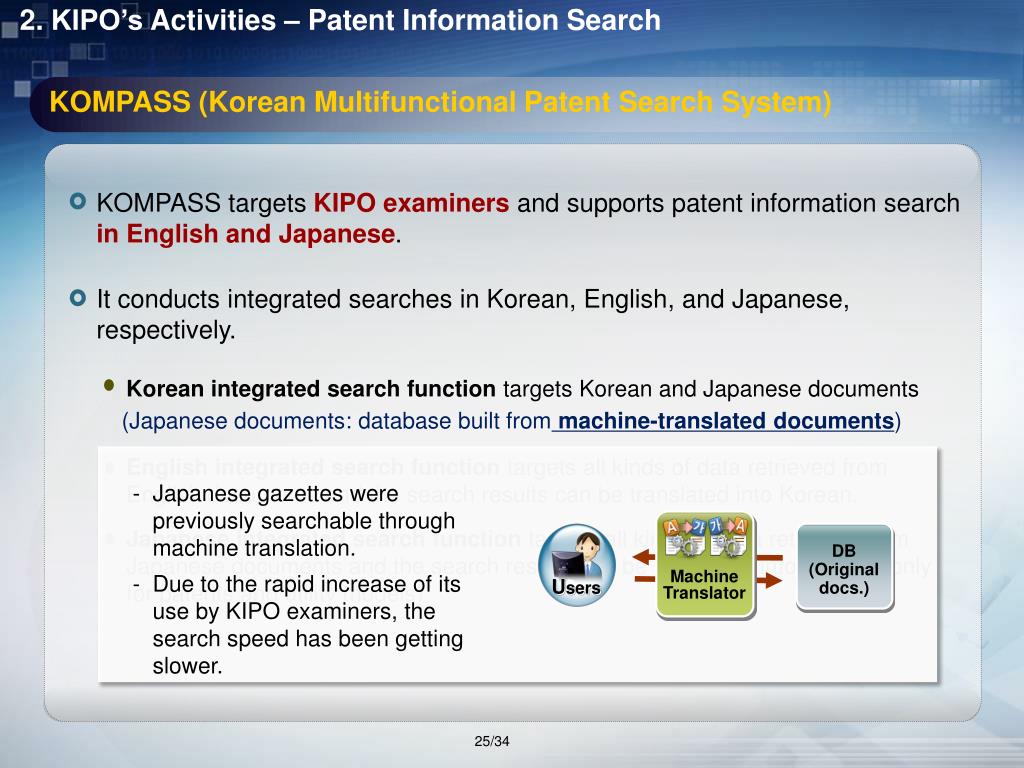Select the yellow KOMPASS heading banner
Screen dimensions: 1024x768
tap(440, 103)
